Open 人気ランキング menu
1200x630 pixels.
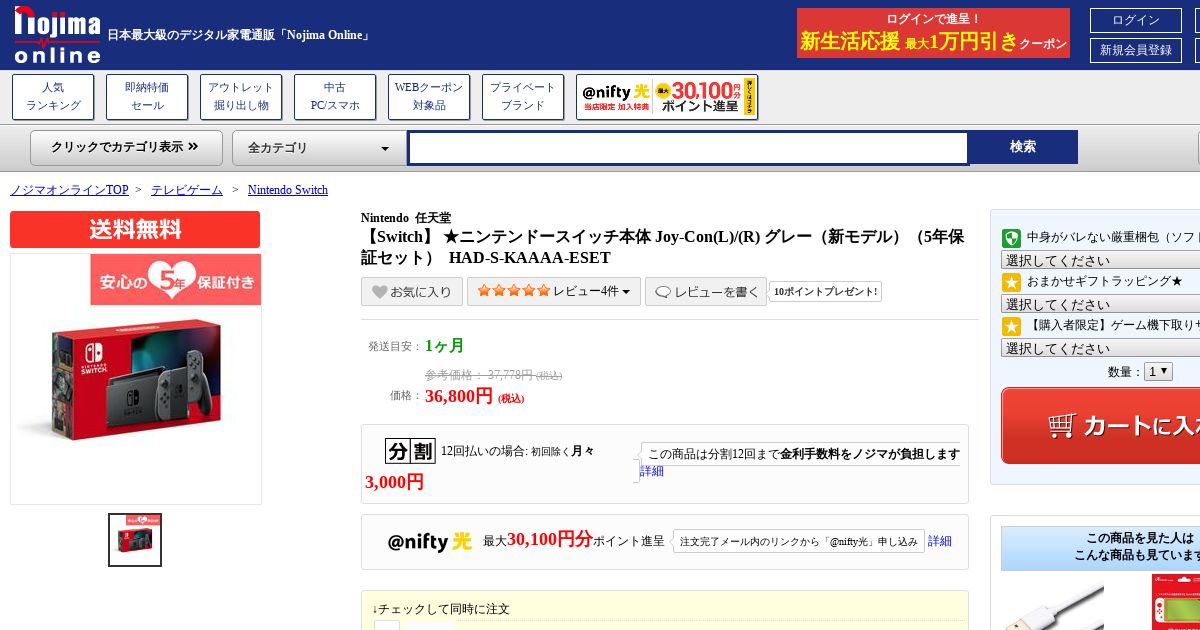53,97
